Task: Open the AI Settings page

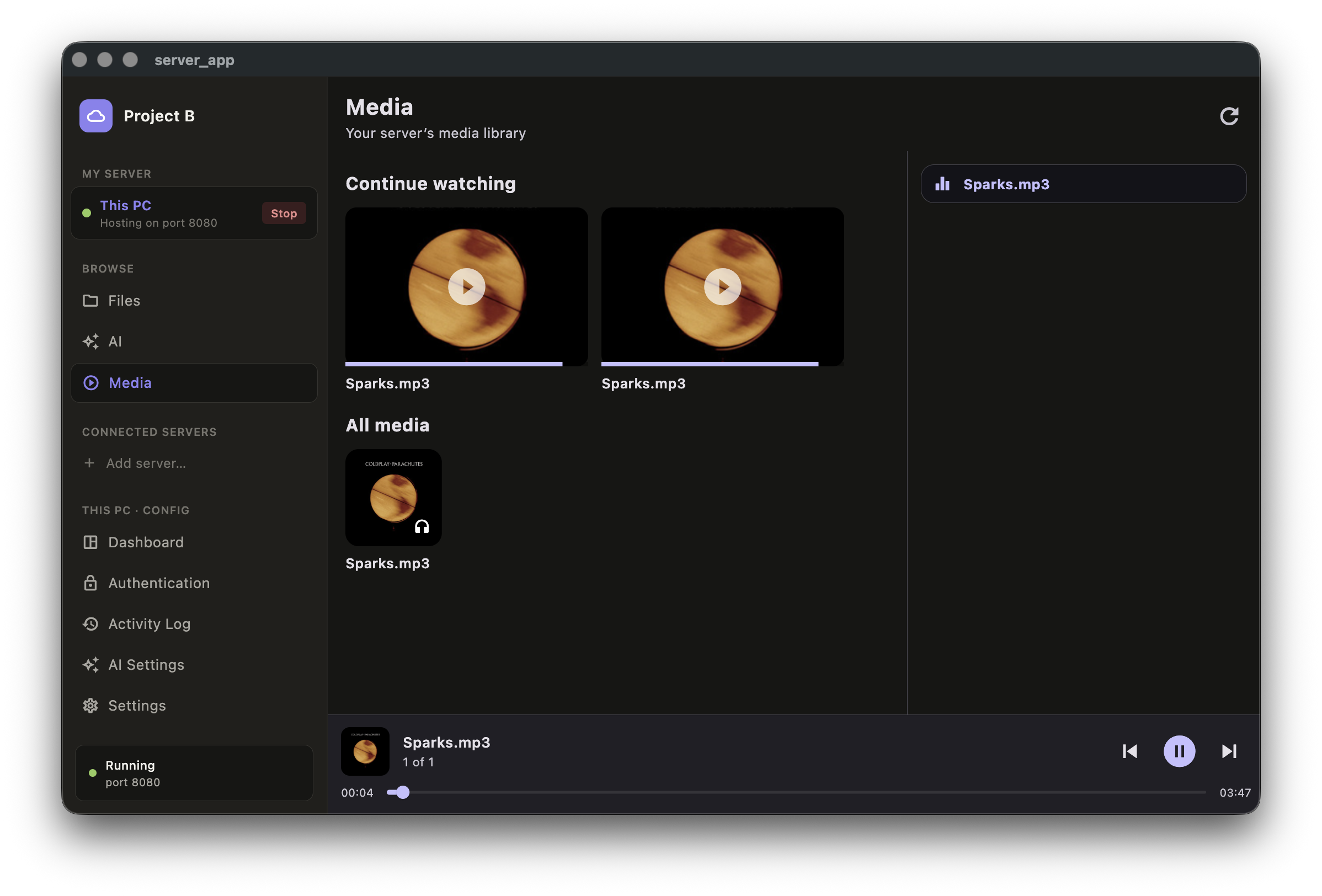Action: pyautogui.click(x=194, y=665)
